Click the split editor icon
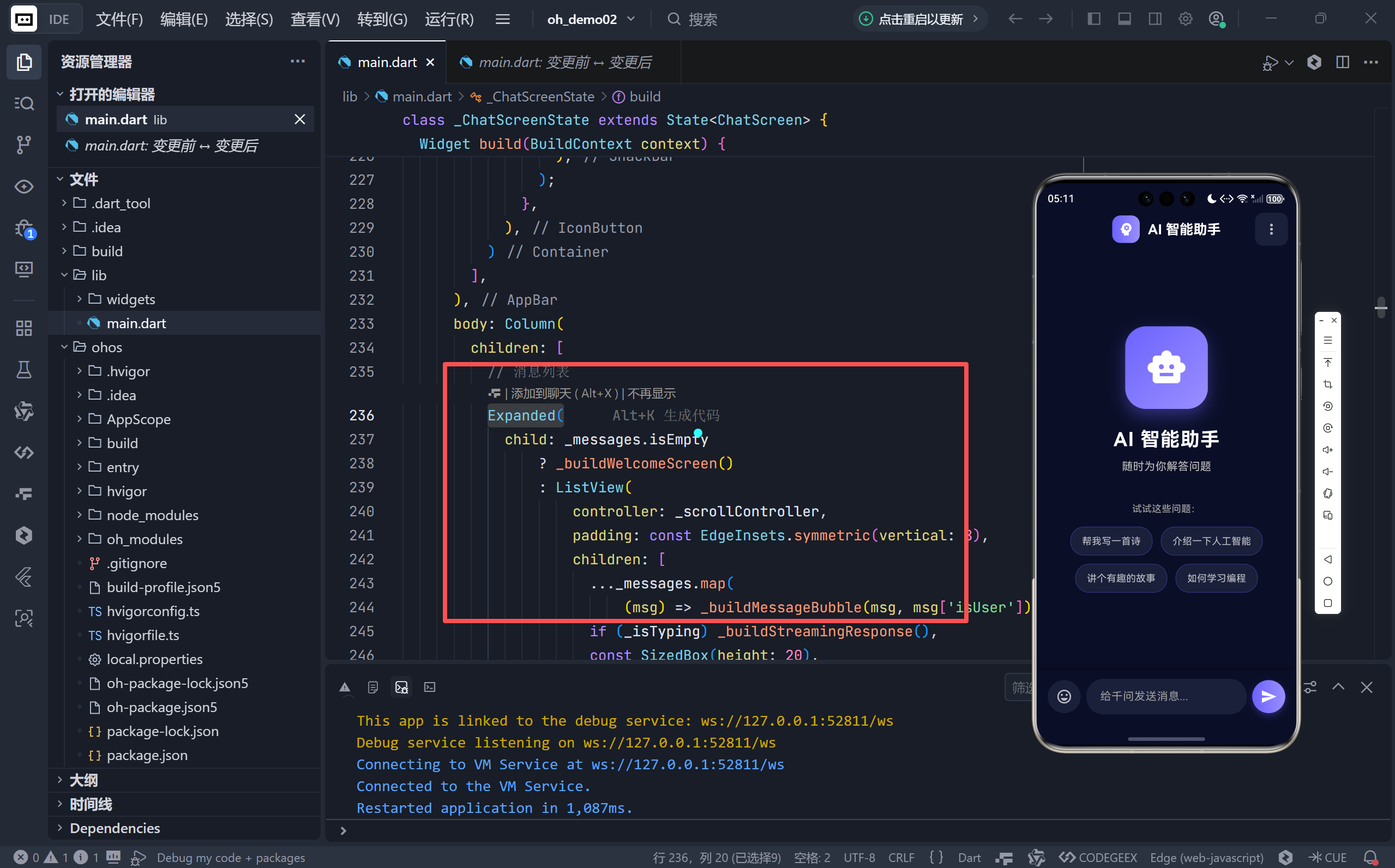1395x868 pixels. click(x=1342, y=62)
